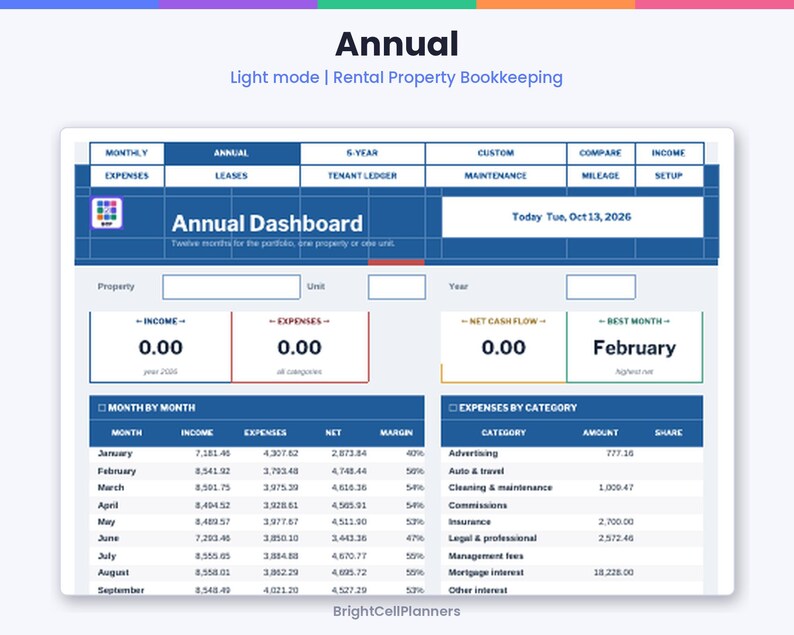Click Cleaning & maintenance category
Viewport: 794px width, 635px height.
click(500, 488)
